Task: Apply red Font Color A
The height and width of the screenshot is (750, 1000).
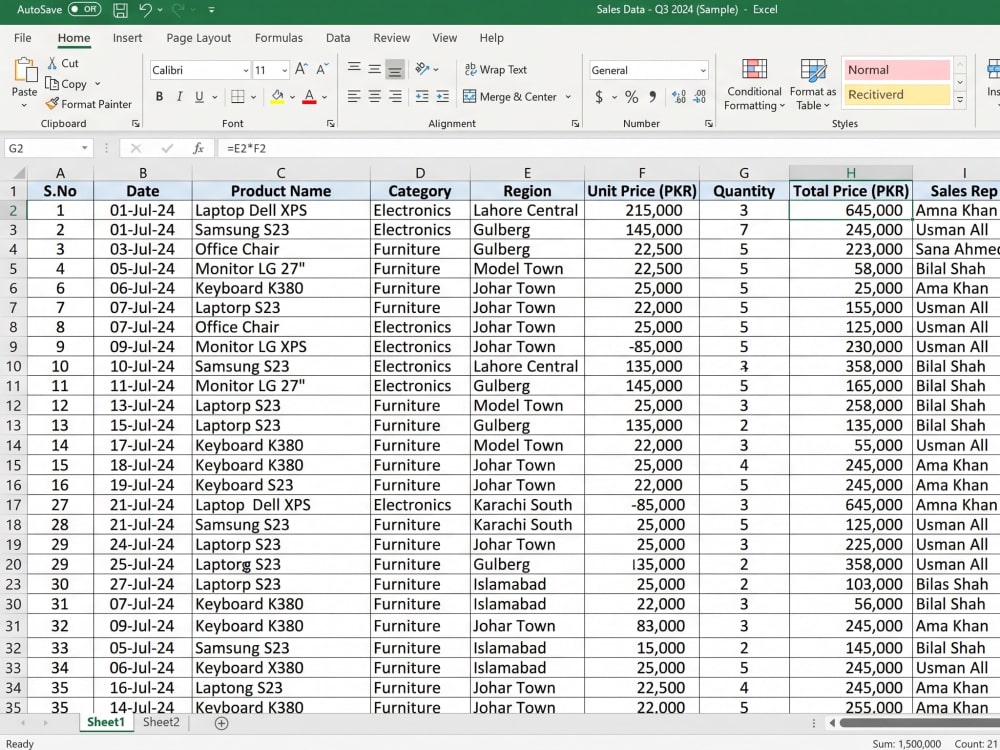Action: pyautogui.click(x=309, y=97)
